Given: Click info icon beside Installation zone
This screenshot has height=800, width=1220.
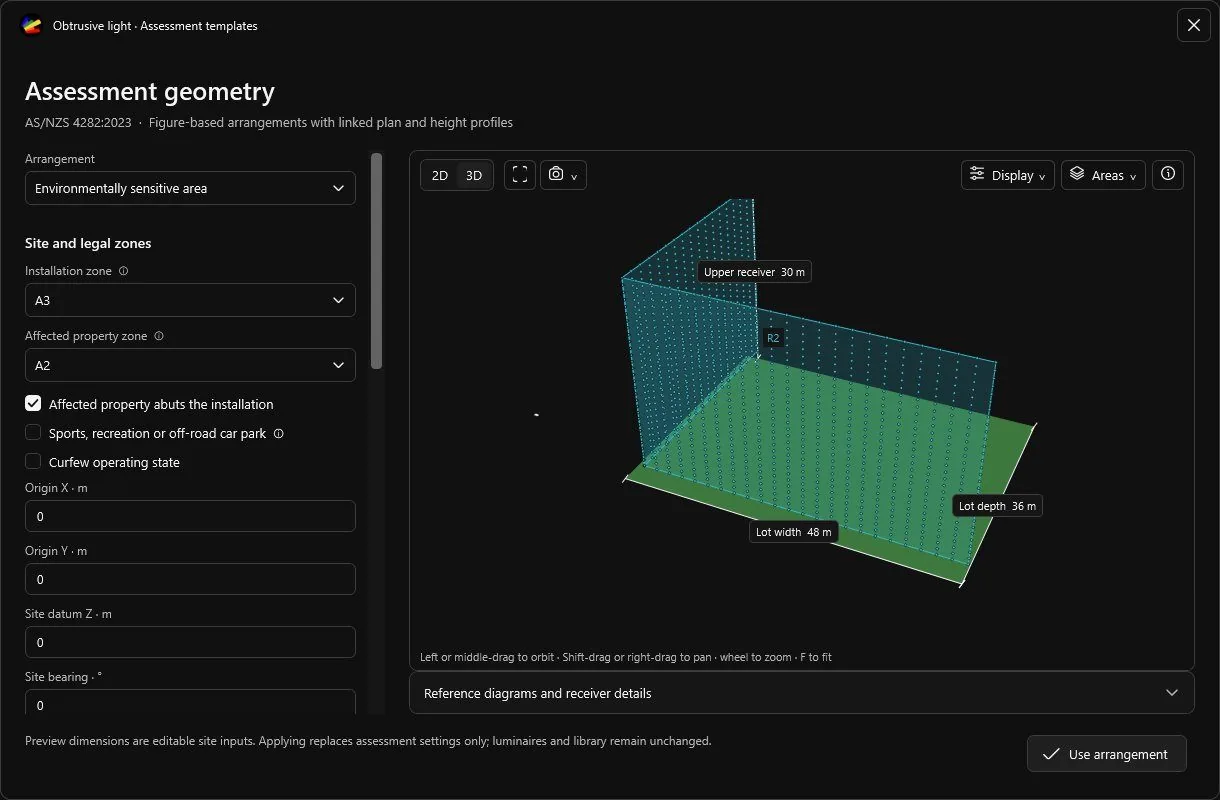Looking at the screenshot, I should point(124,271).
